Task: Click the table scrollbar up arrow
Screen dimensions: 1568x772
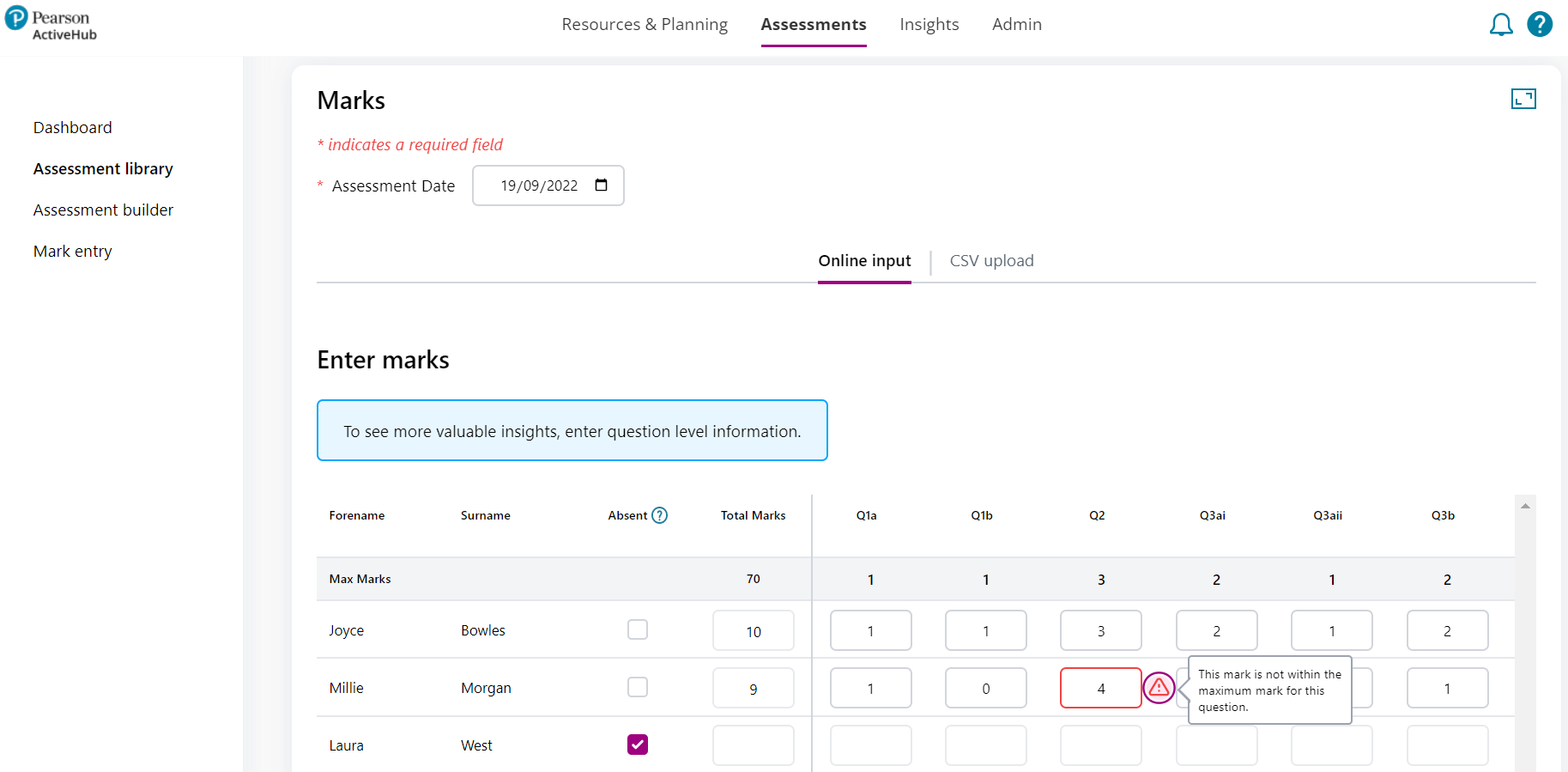Action: (1525, 506)
